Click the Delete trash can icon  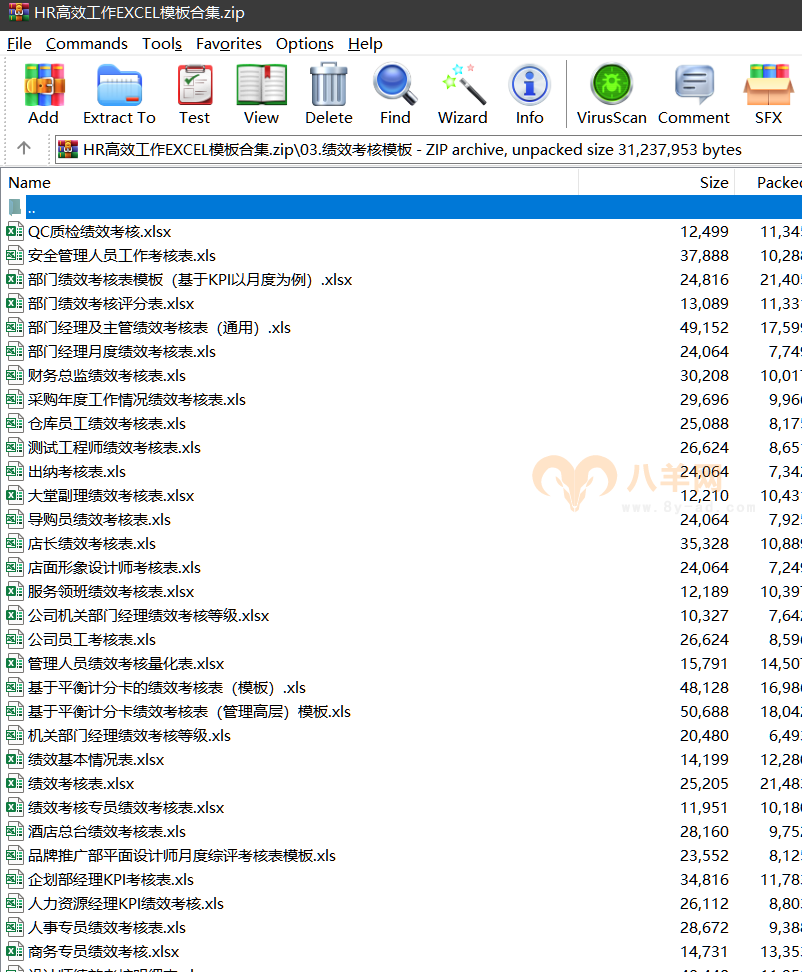pos(328,86)
